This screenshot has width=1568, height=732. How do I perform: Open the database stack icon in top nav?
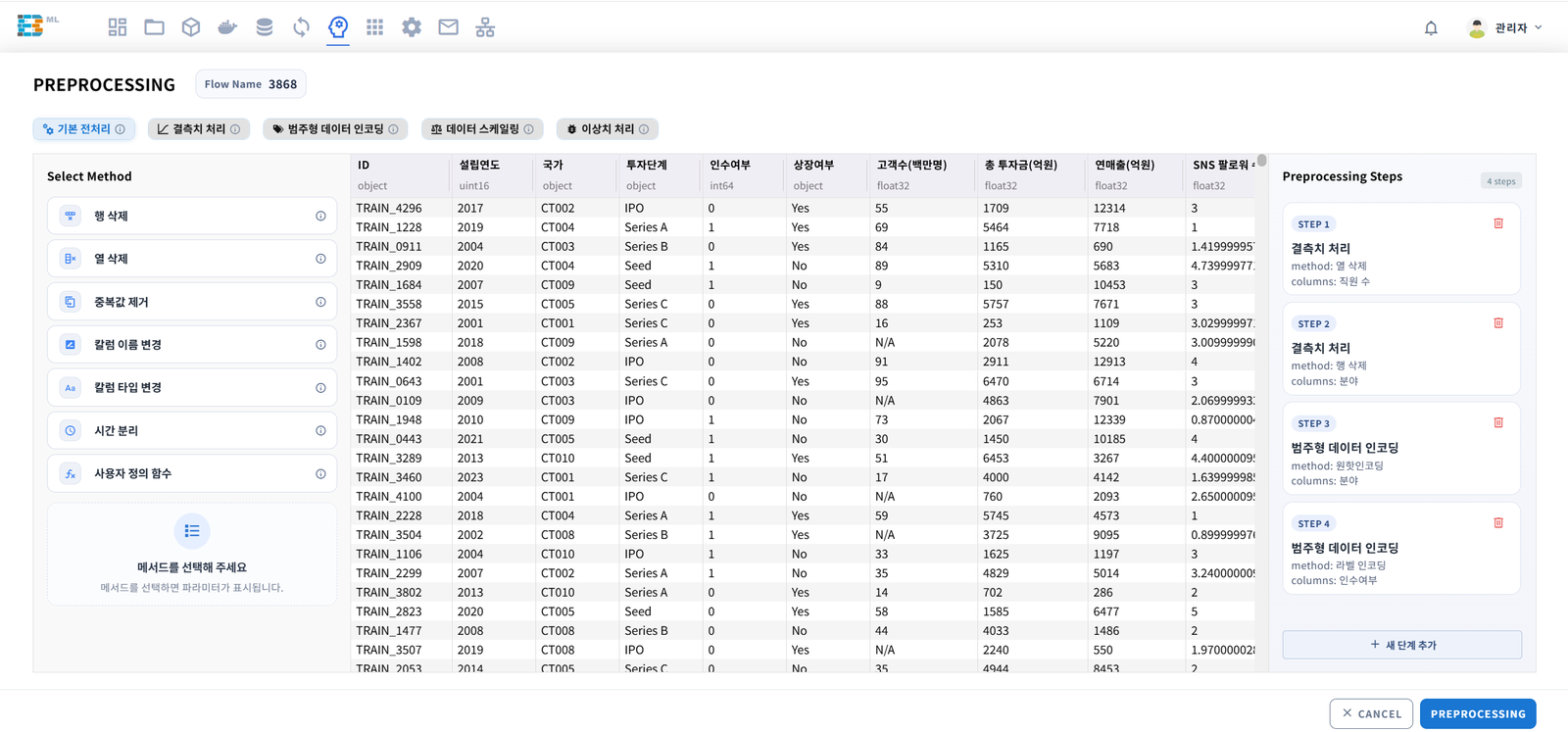(265, 27)
